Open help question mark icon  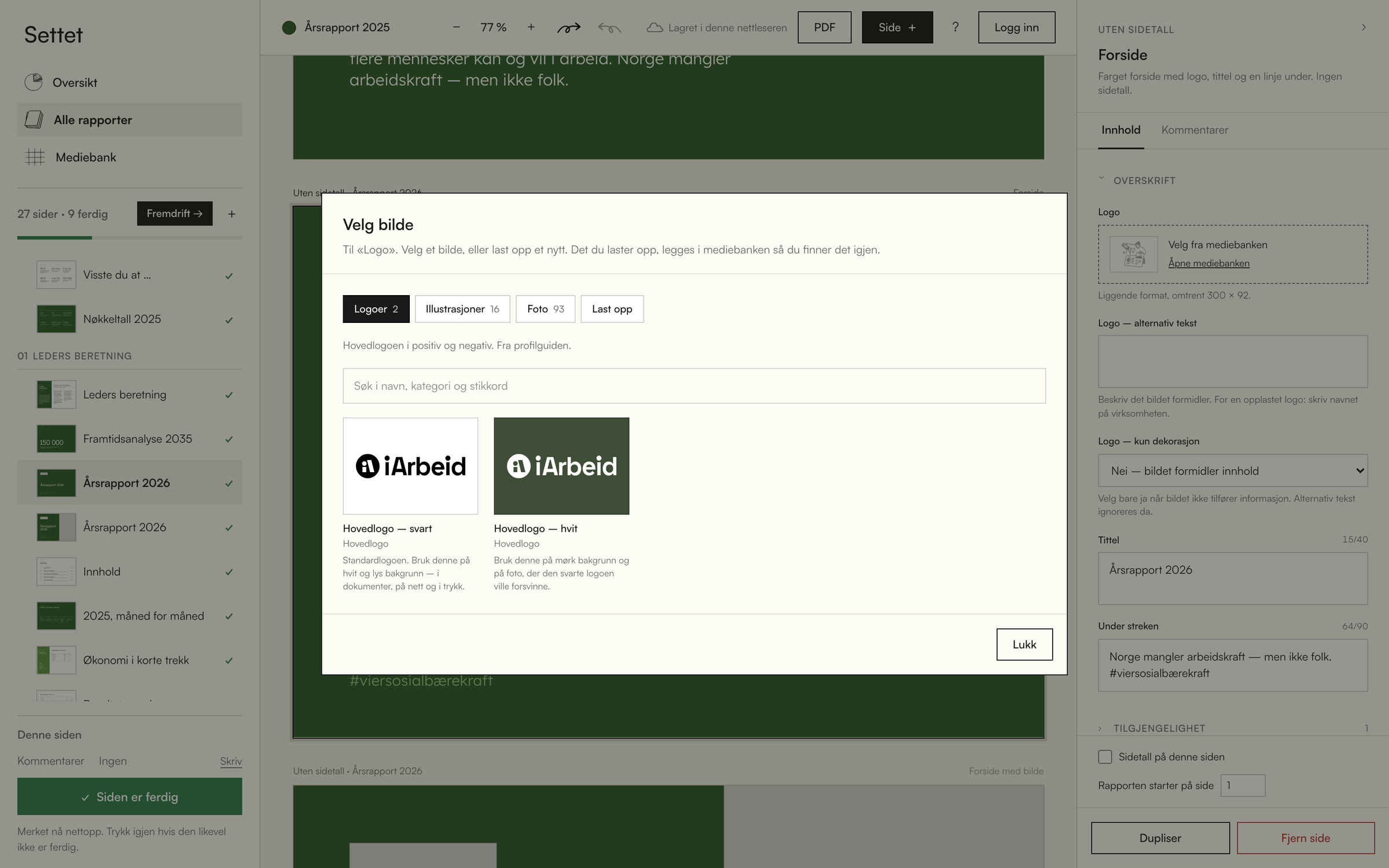tap(955, 27)
